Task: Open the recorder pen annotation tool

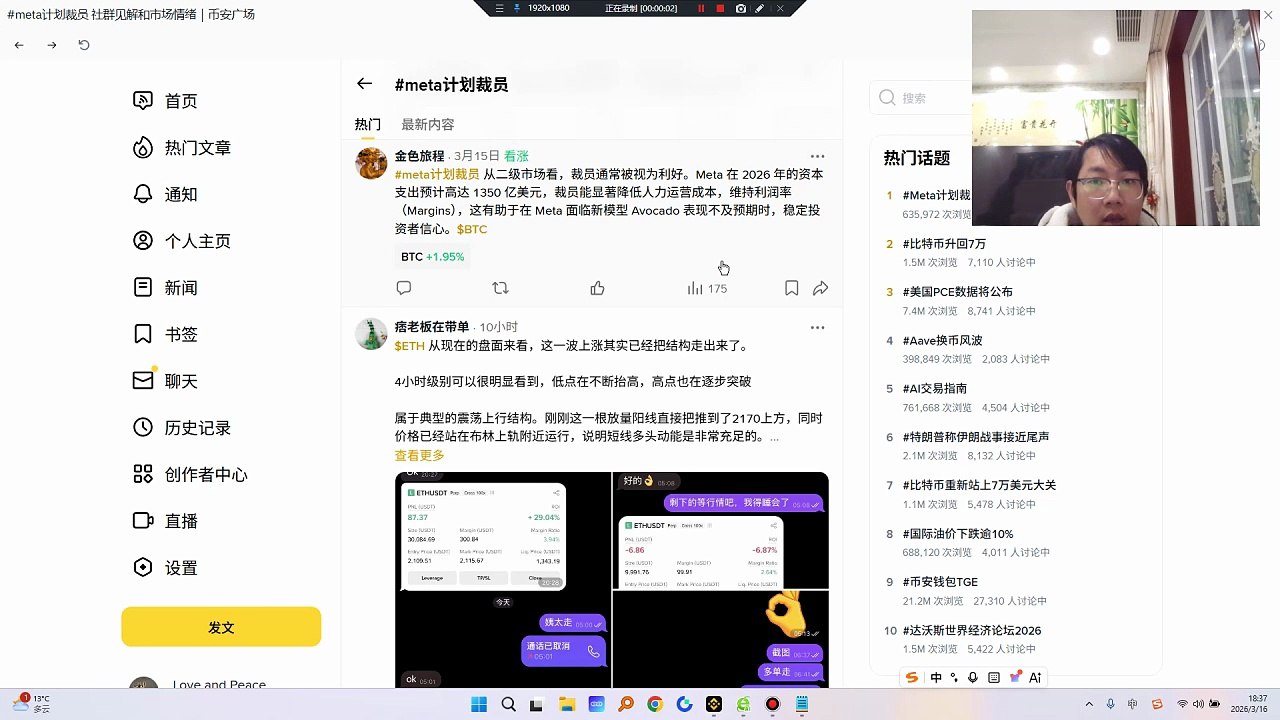Action: point(760,8)
